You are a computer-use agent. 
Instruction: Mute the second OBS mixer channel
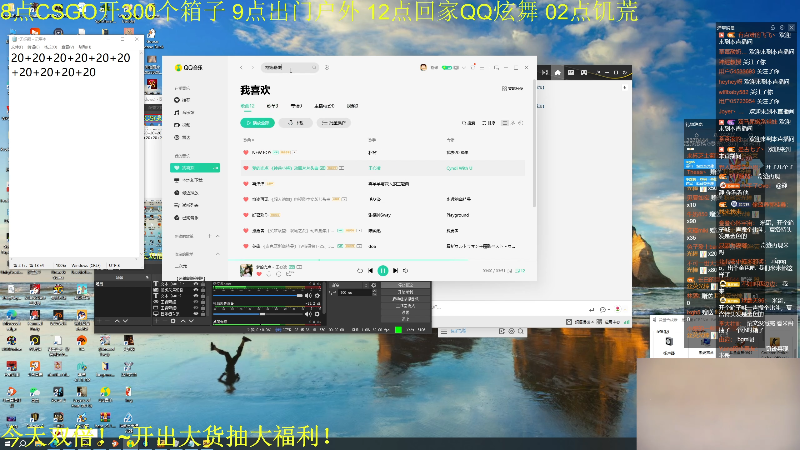pyautogui.click(x=308, y=314)
